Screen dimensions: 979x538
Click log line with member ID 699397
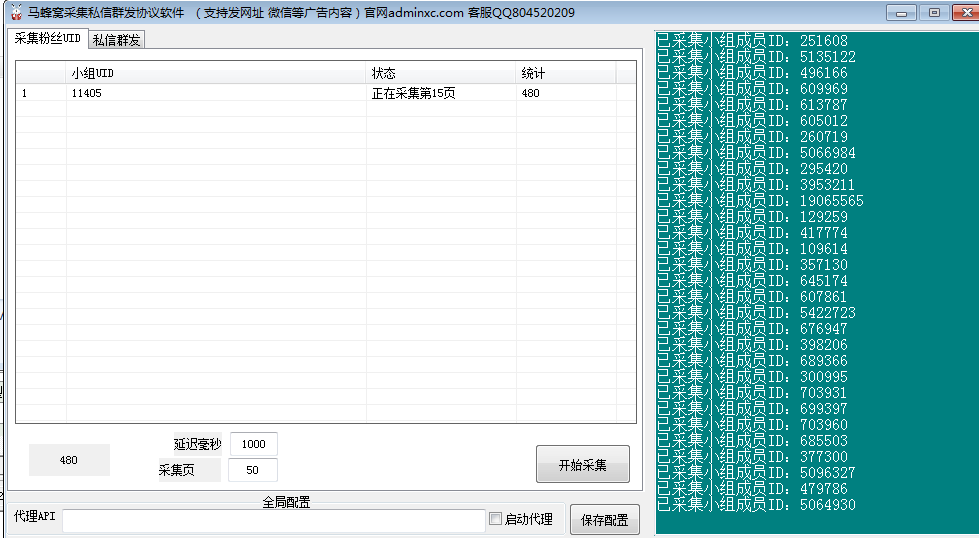[x=752, y=409]
